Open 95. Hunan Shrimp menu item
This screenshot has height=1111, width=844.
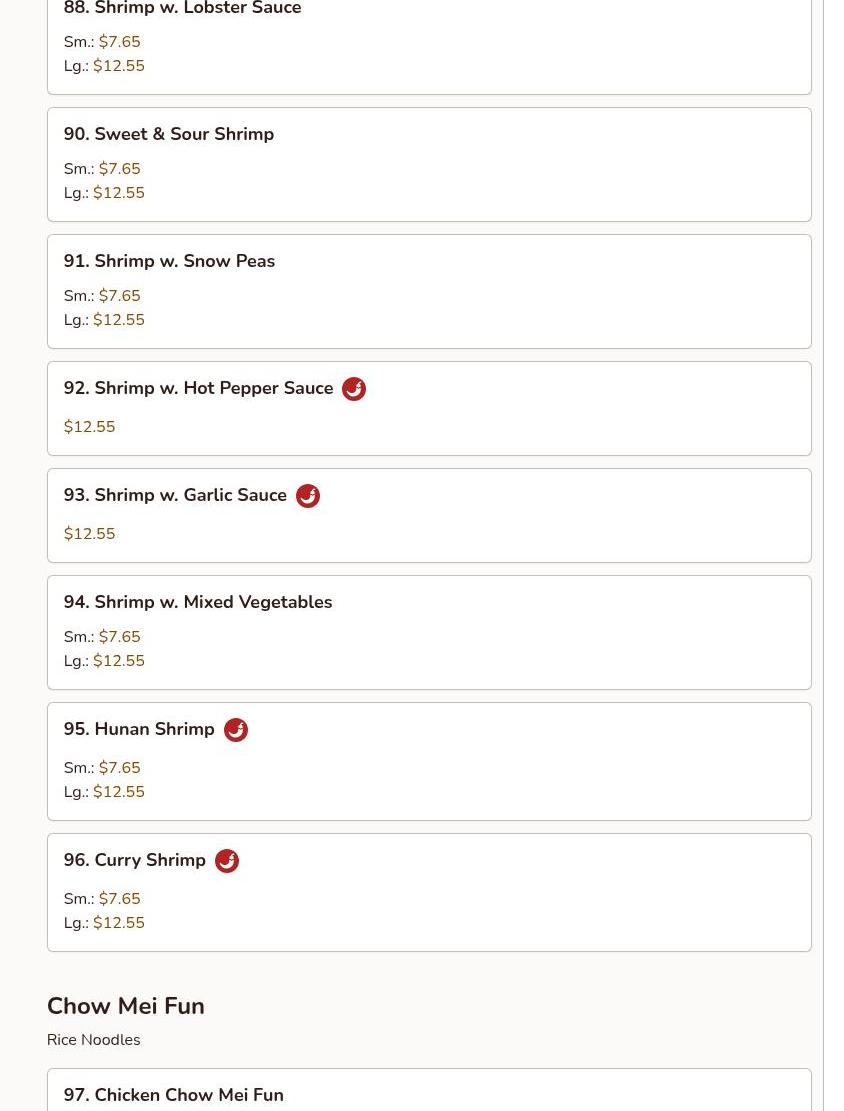click(x=139, y=729)
